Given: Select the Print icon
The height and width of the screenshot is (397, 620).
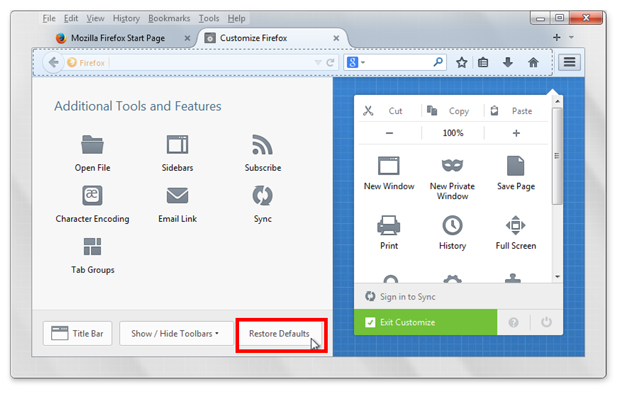Looking at the screenshot, I should point(389,225).
